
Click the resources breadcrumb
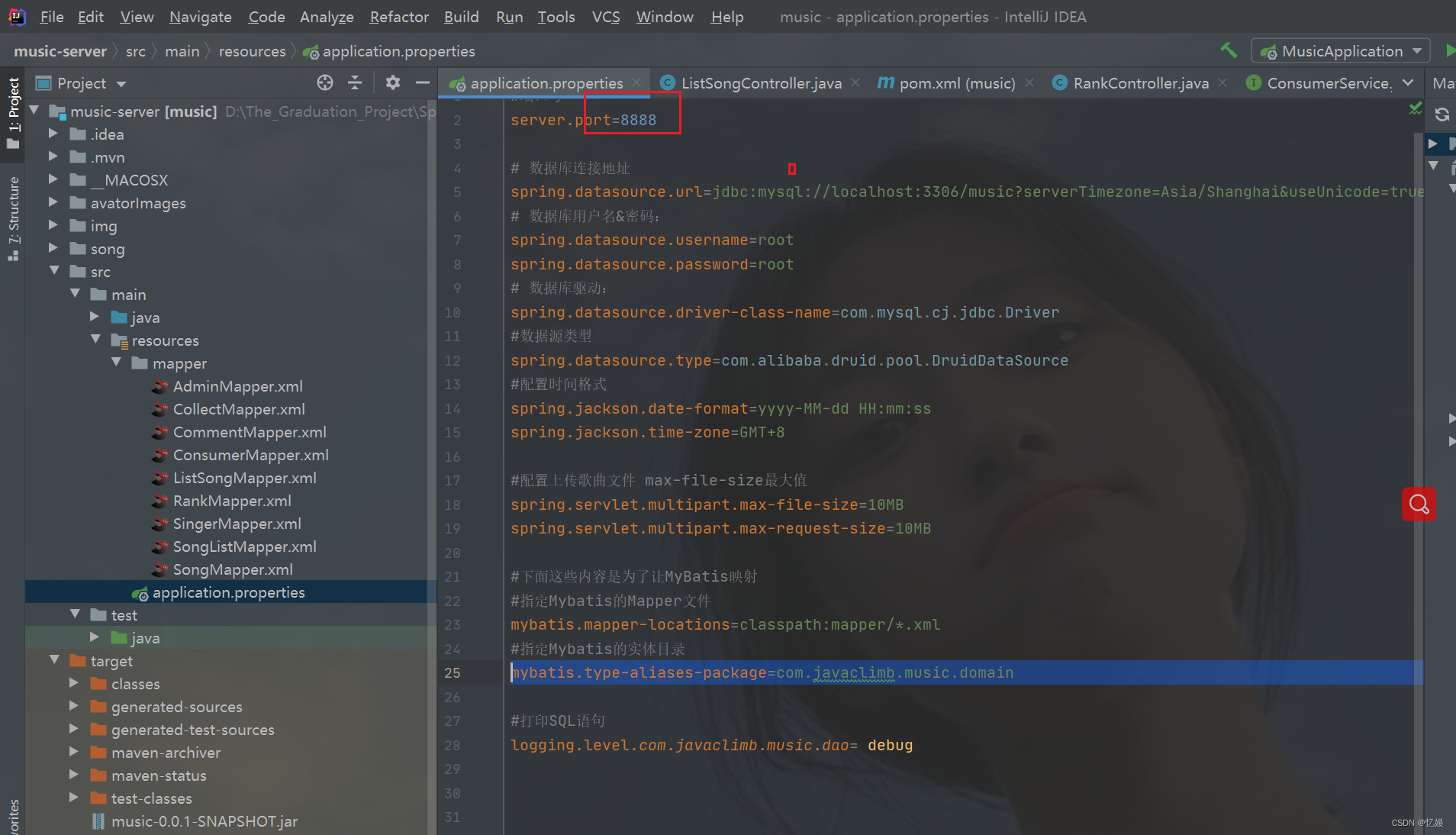click(252, 50)
